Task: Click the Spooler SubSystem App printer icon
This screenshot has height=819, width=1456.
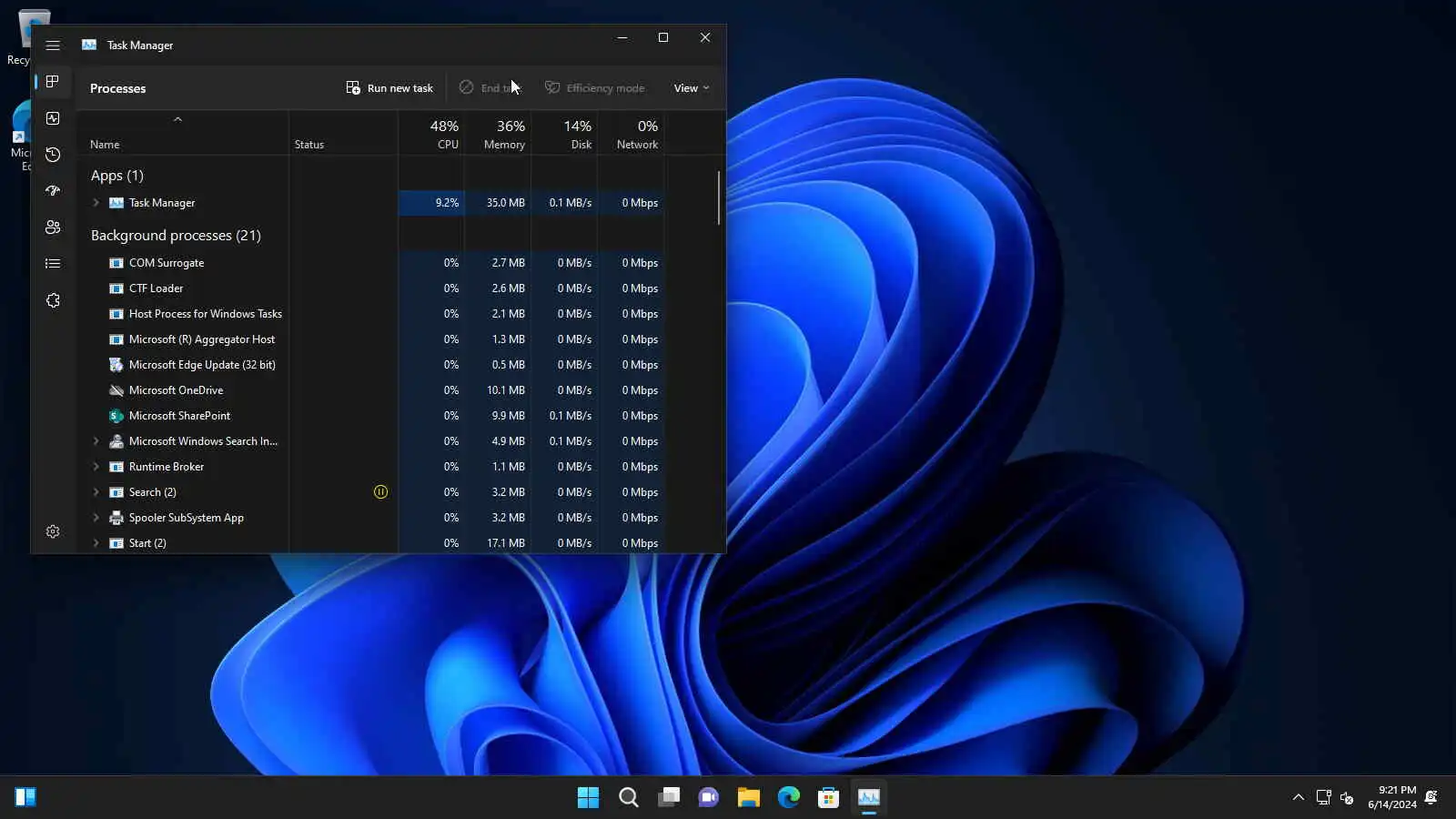Action: pos(116,518)
